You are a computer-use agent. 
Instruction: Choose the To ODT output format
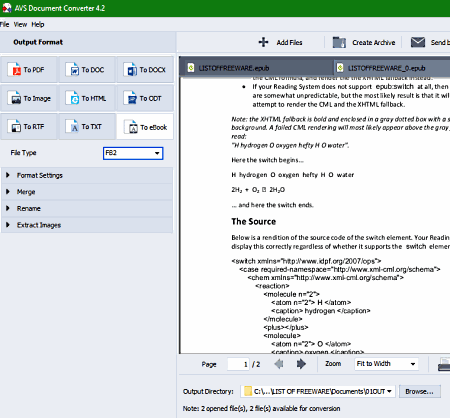145,98
